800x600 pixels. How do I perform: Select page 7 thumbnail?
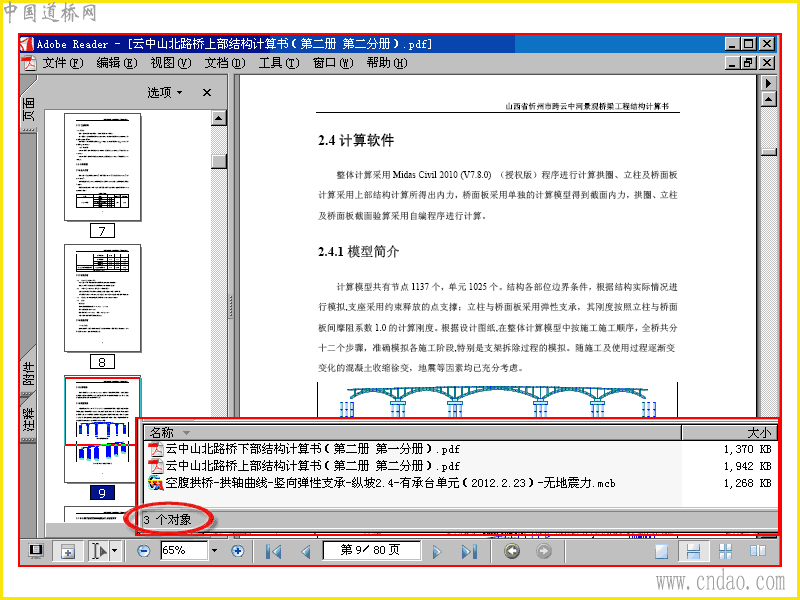(x=103, y=167)
